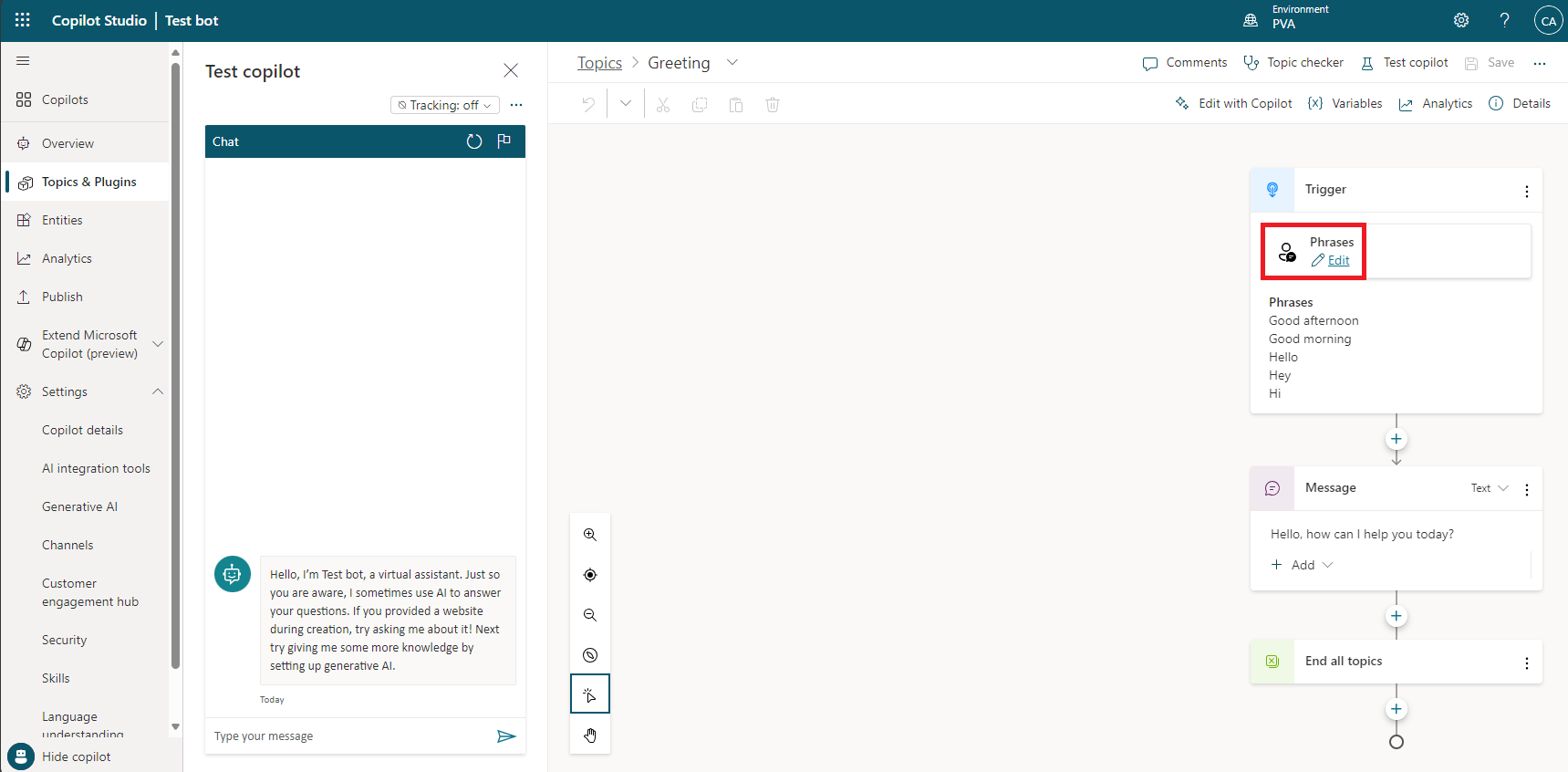The height and width of the screenshot is (772, 1568).
Task: Change Message type Text dropdown
Action: pos(1490,488)
